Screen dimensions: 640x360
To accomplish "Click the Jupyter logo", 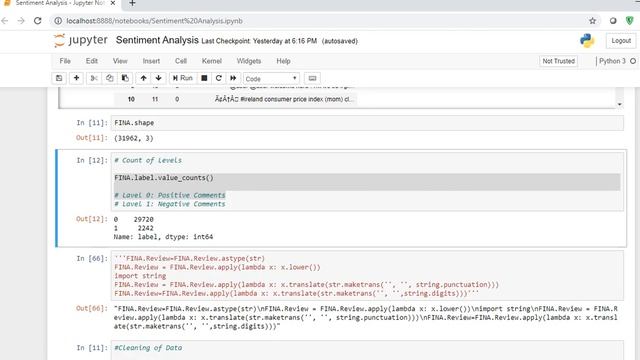I will point(81,40).
